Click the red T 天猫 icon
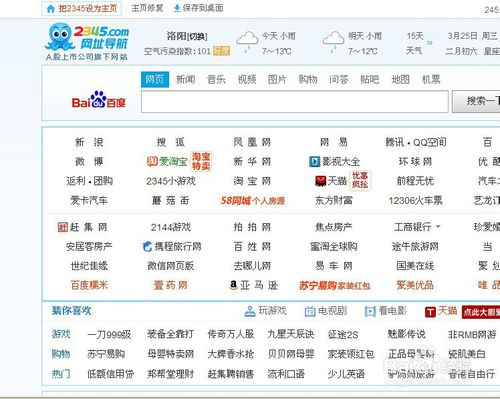The height and width of the screenshot is (399, 500). coord(430,312)
